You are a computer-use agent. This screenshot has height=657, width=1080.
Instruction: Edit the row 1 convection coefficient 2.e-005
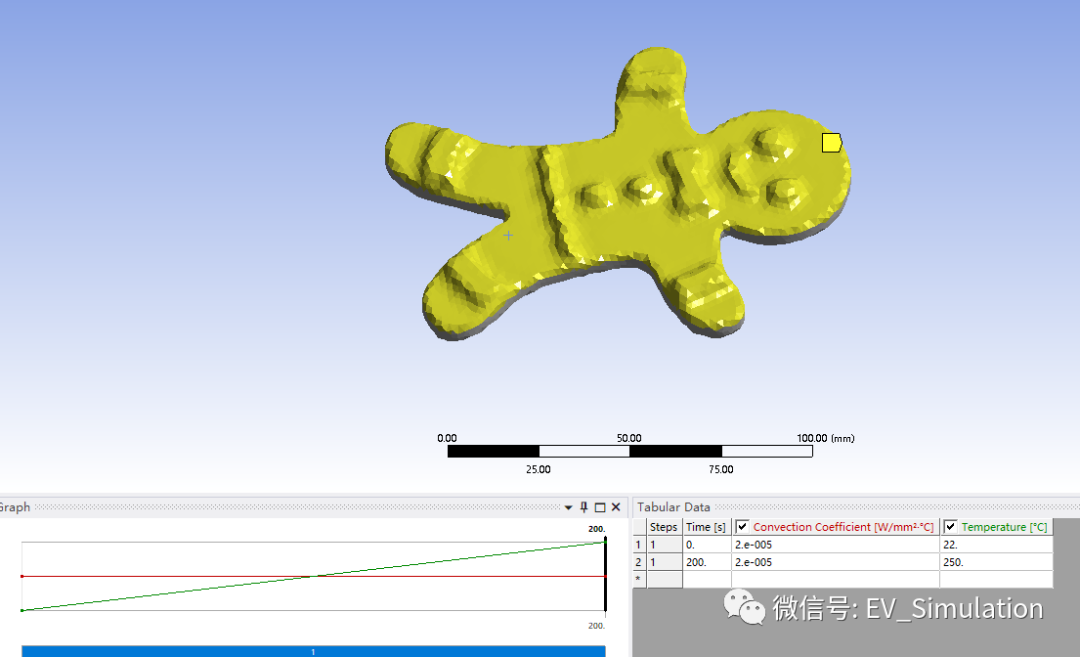click(835, 545)
